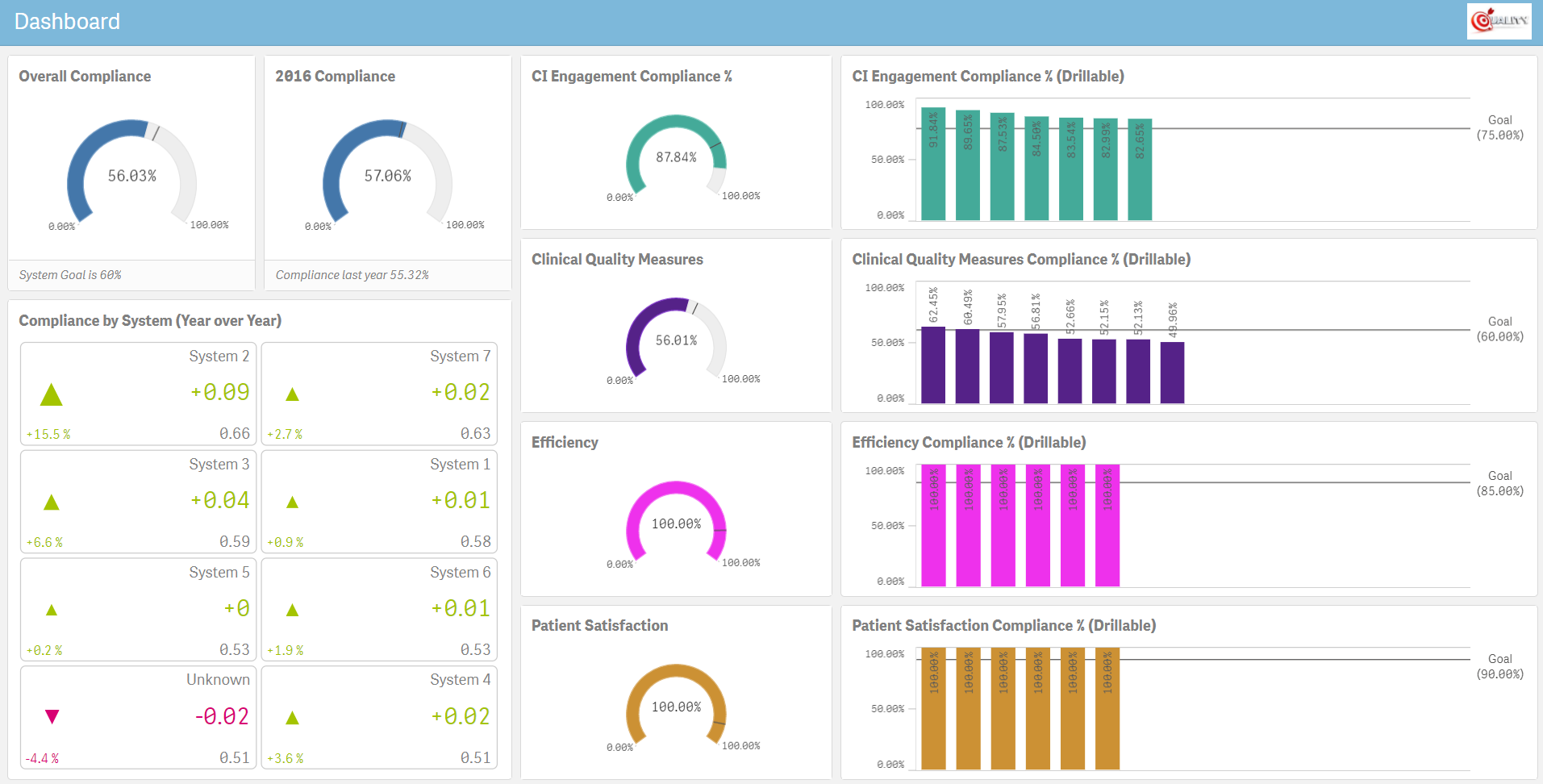Click the 'Efficiency Compliance % (Drillable)' title
This screenshot has width=1543, height=784.
click(969, 443)
